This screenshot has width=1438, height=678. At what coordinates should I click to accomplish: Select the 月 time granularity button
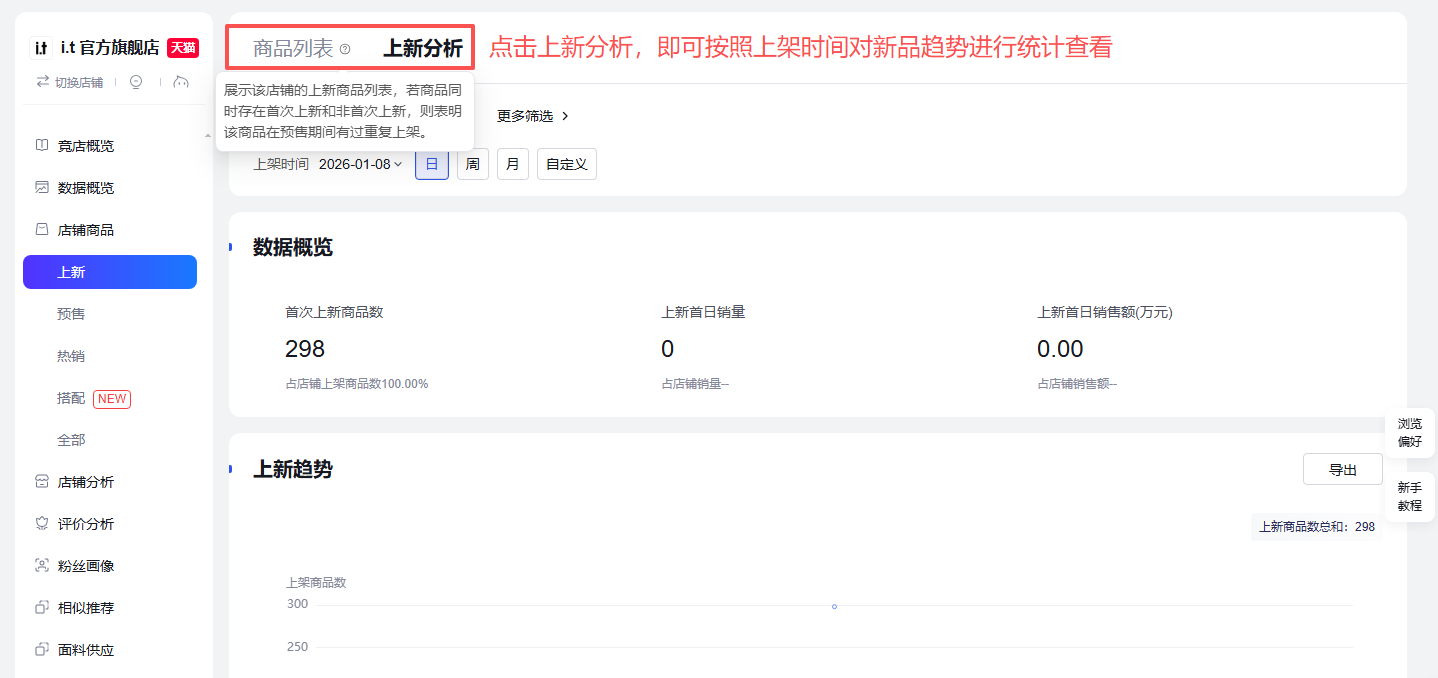[x=513, y=164]
